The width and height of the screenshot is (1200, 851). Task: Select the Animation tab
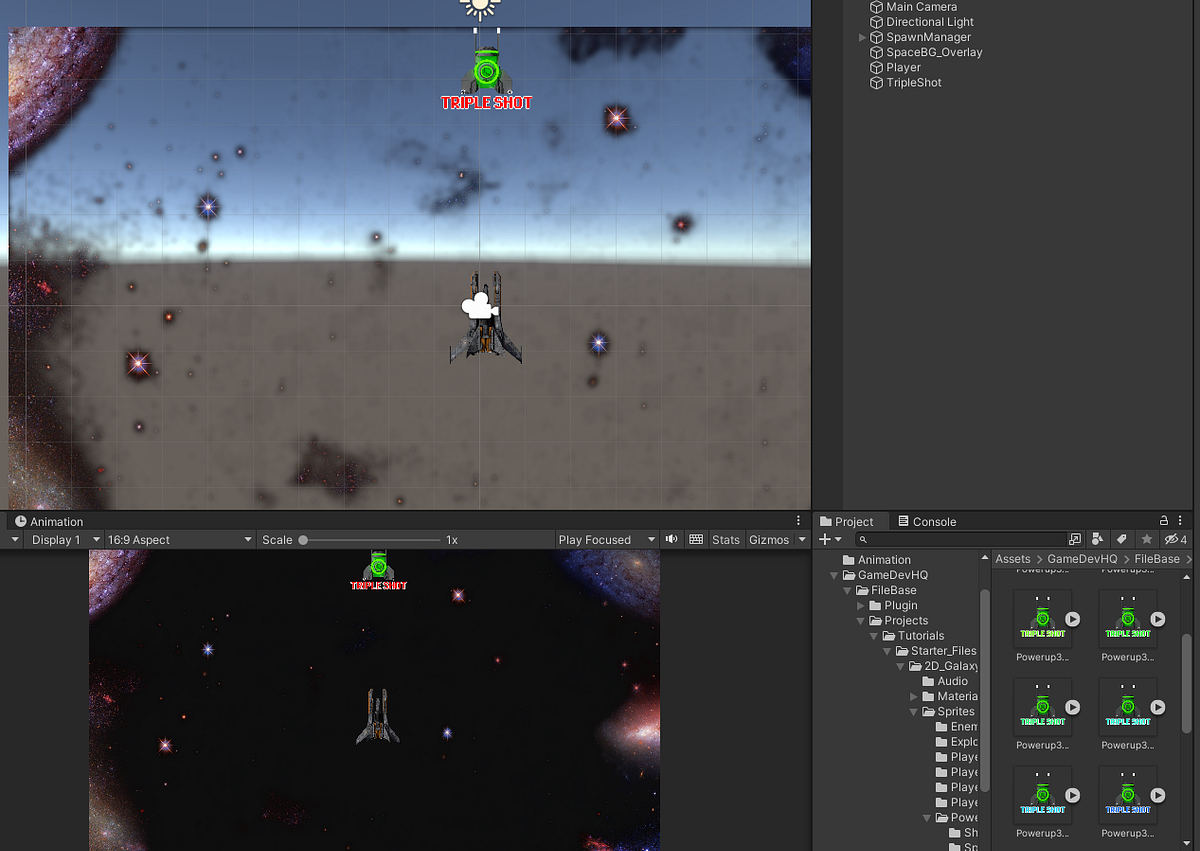click(x=54, y=521)
